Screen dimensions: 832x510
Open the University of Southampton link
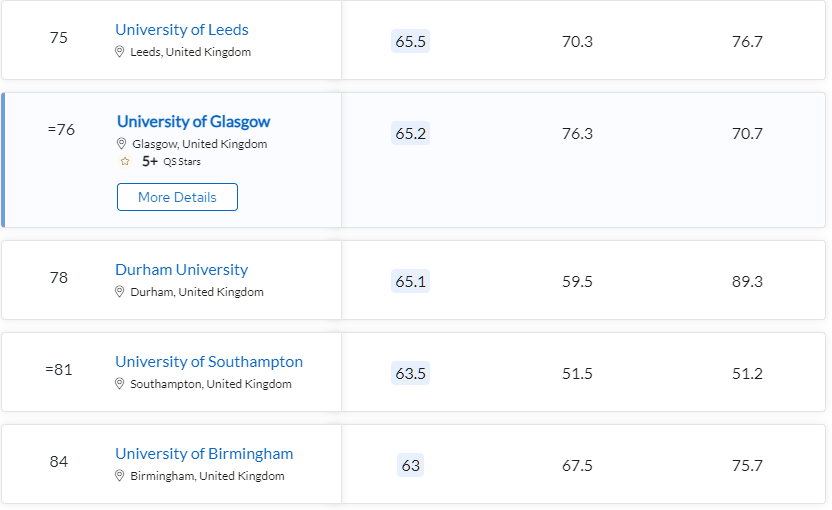tap(209, 362)
